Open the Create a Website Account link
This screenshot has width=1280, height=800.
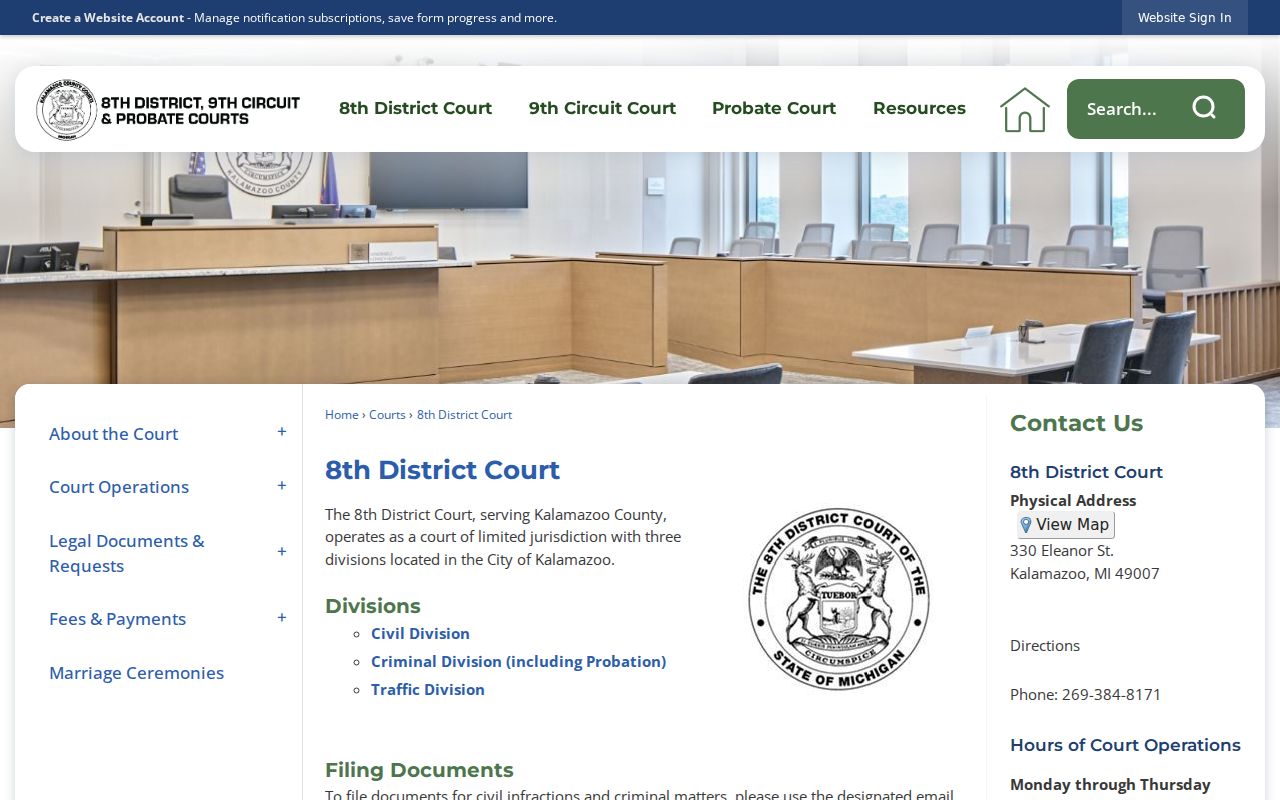[x=108, y=18]
